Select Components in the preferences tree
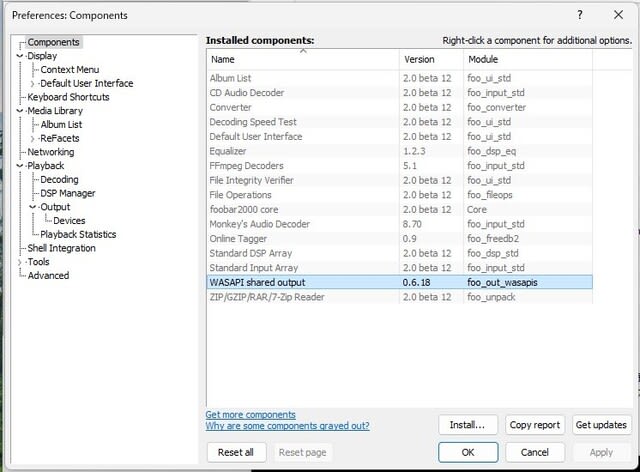 click(x=53, y=42)
